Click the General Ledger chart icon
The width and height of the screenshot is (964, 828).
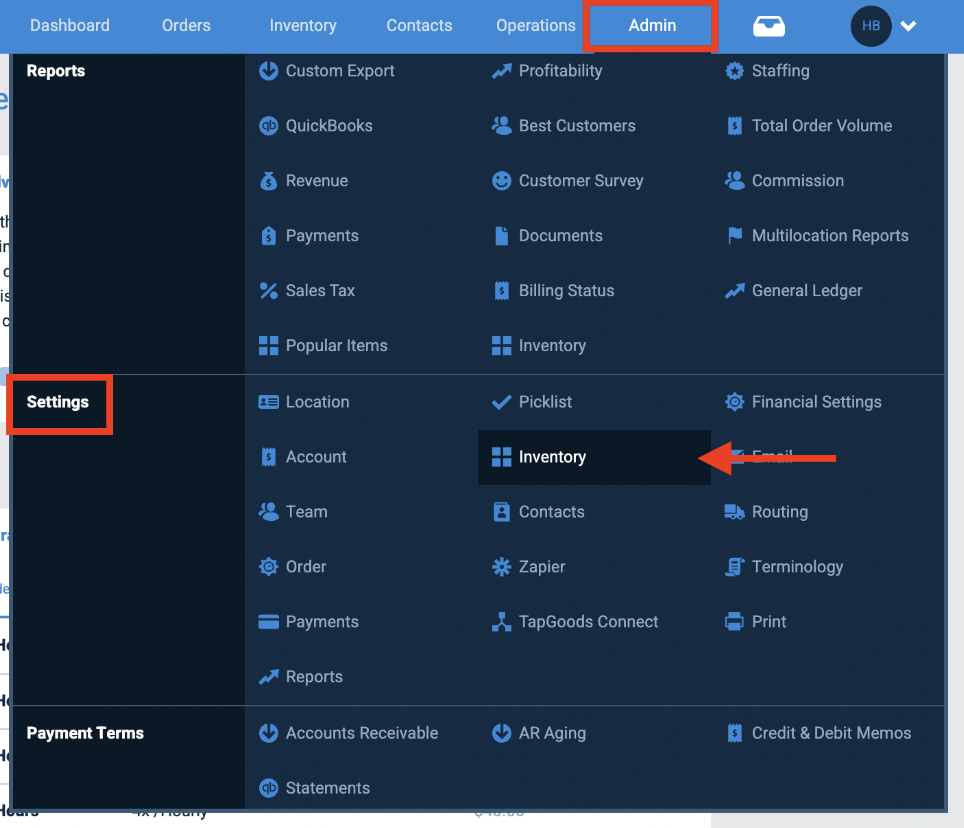[x=734, y=291]
